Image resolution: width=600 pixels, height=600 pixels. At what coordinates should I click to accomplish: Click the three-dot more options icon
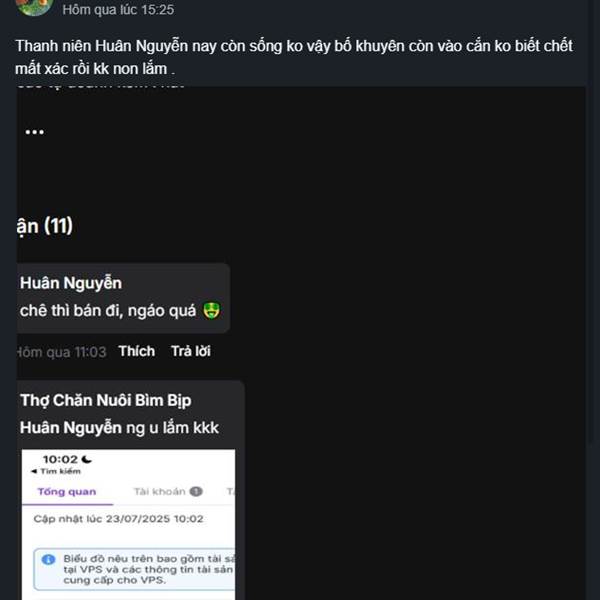click(x=34, y=132)
